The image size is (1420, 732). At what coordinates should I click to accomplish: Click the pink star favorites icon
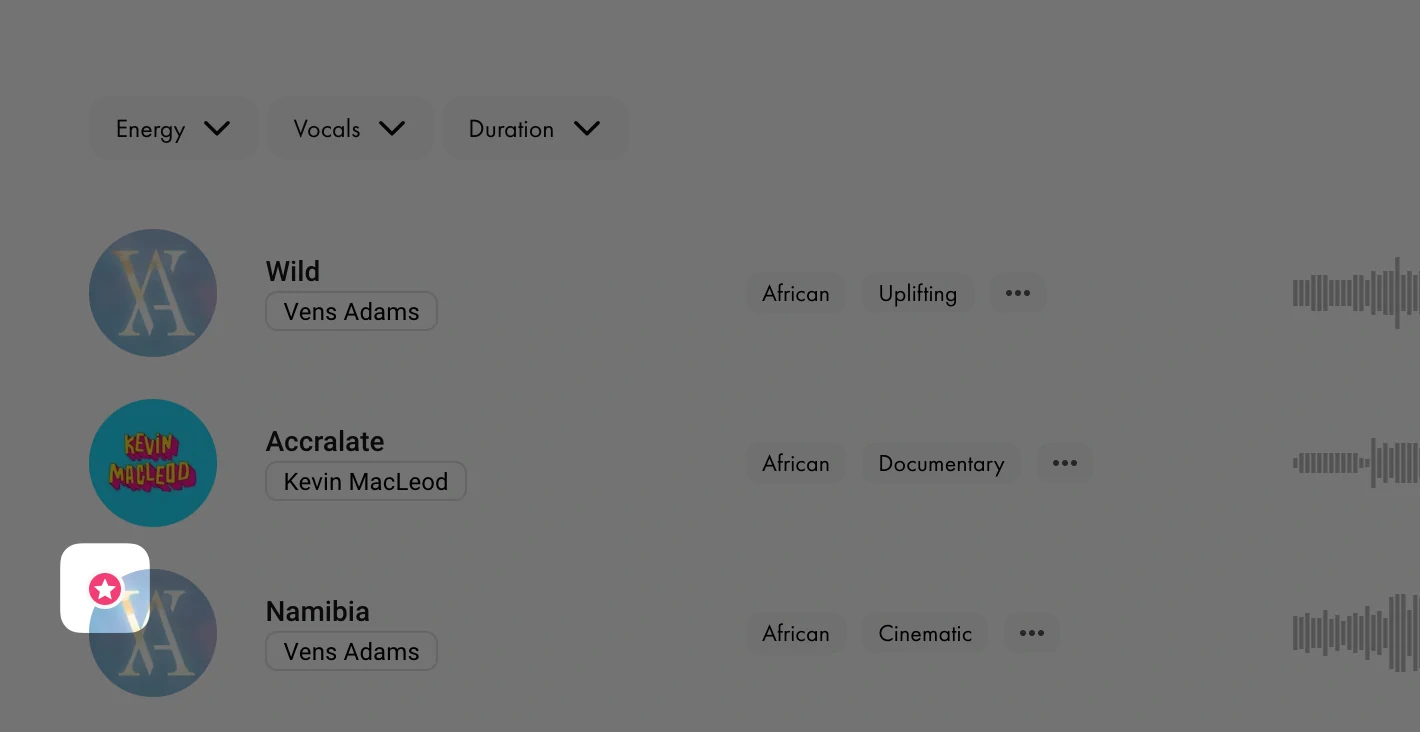[105, 589]
